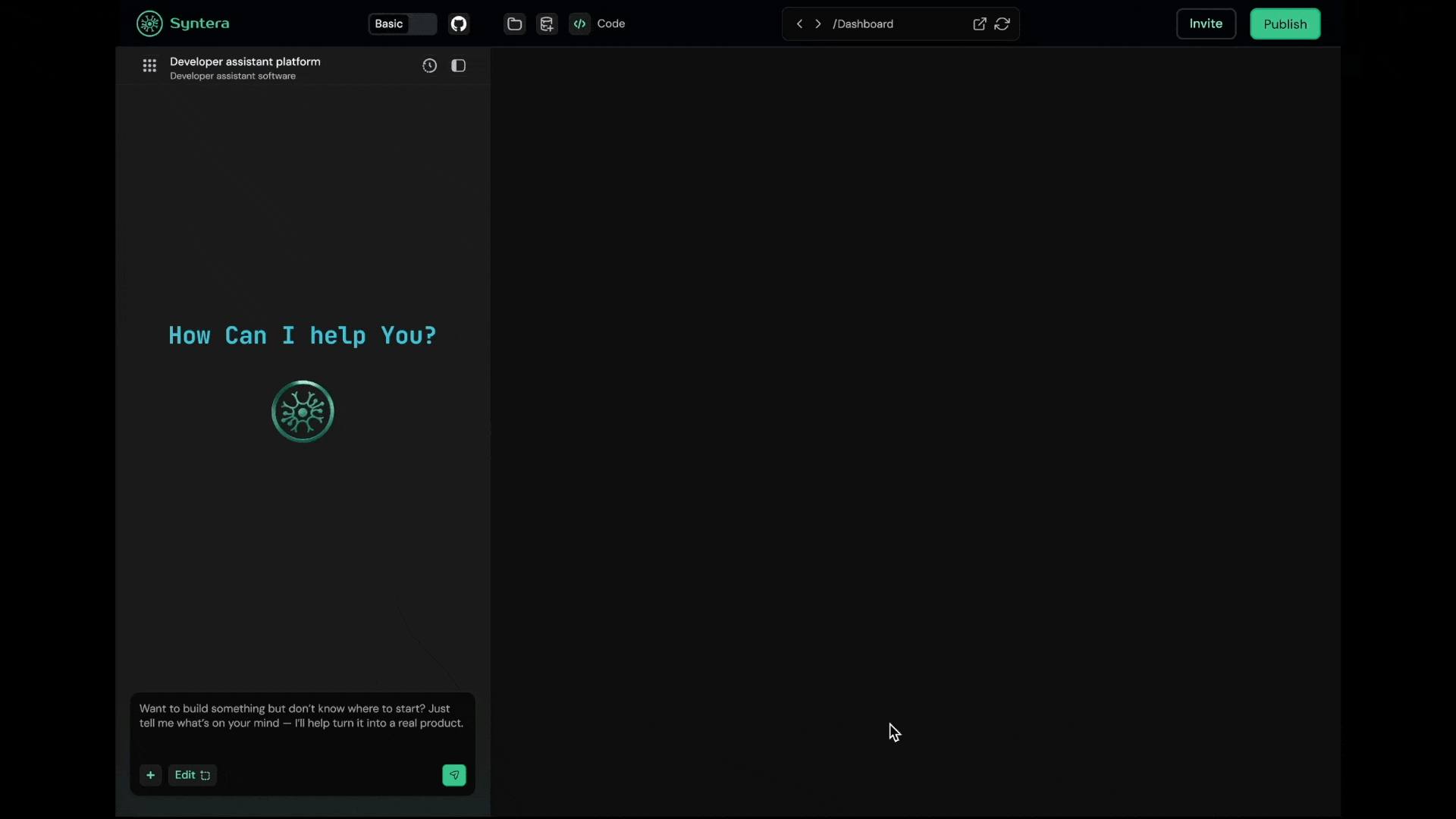Toggle the Edit selection mode
This screenshot has height=819, width=1456.
click(192, 775)
